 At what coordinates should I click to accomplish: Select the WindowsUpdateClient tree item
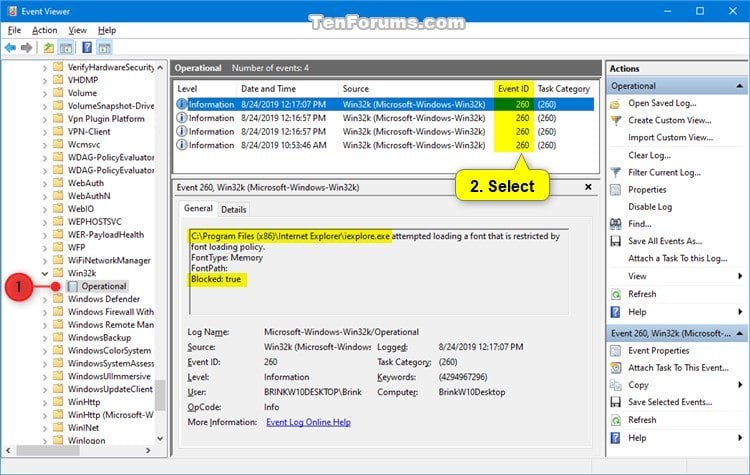click(110, 389)
